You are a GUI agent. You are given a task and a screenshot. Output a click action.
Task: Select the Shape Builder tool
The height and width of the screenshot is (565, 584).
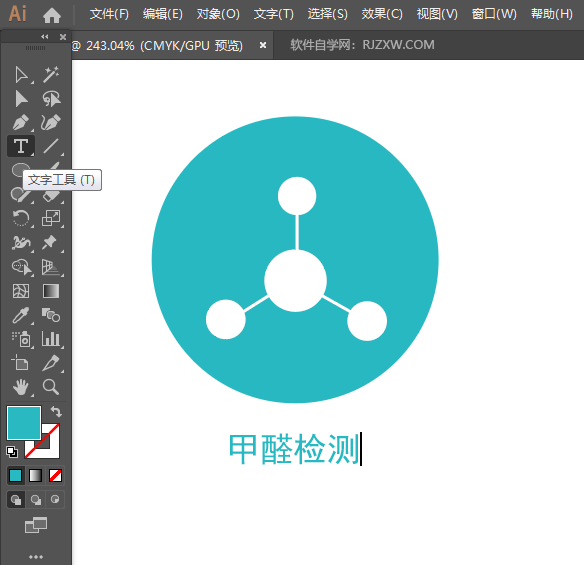point(22,267)
